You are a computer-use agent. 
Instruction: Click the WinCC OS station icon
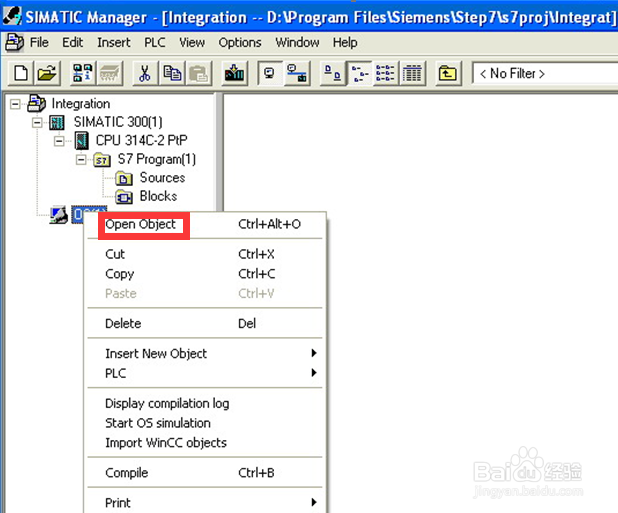(x=59, y=215)
